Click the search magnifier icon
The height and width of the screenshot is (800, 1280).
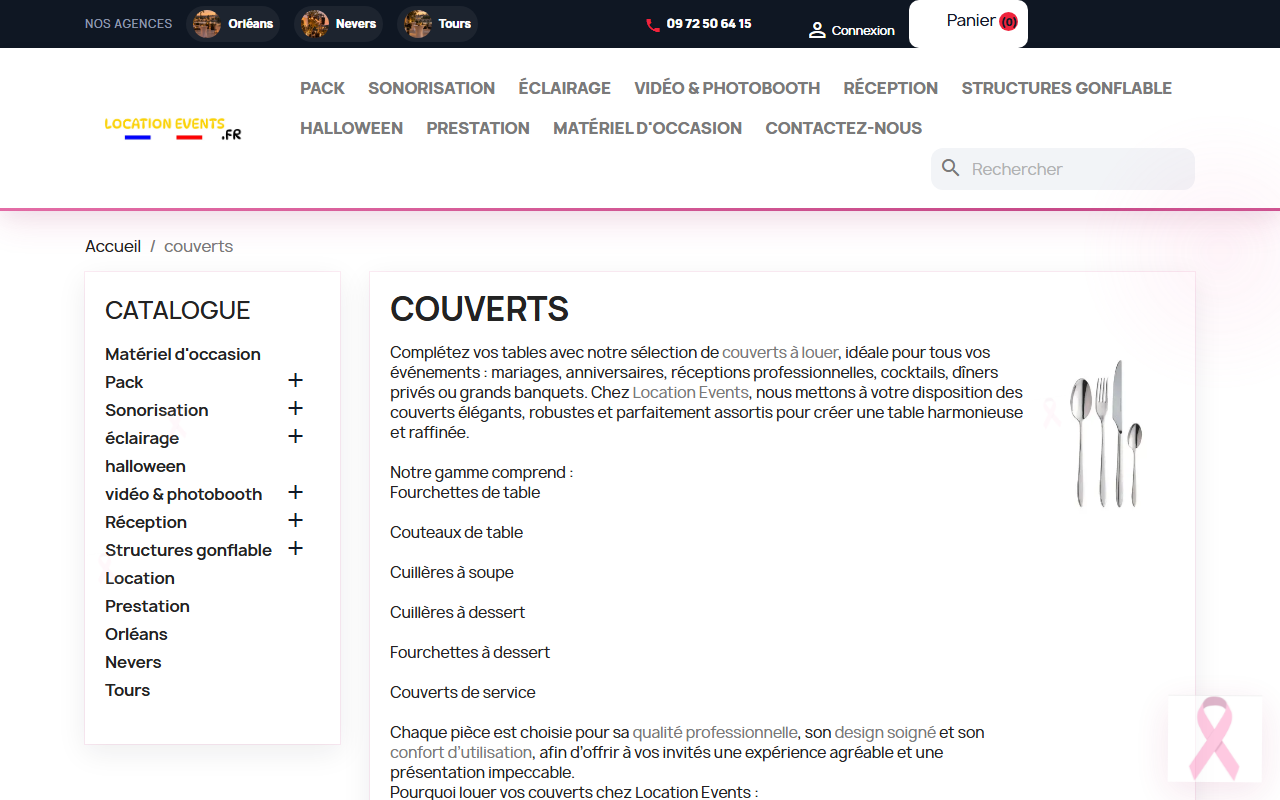tap(951, 168)
